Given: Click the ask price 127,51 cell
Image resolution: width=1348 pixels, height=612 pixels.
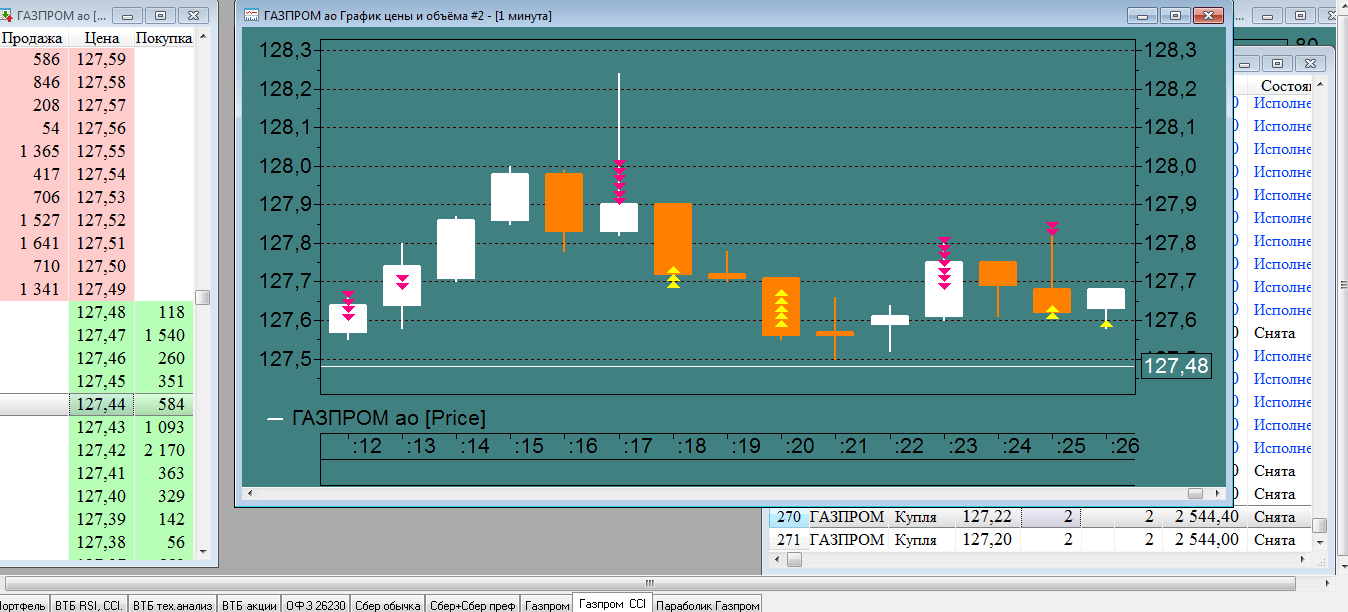Looking at the screenshot, I should (101, 244).
